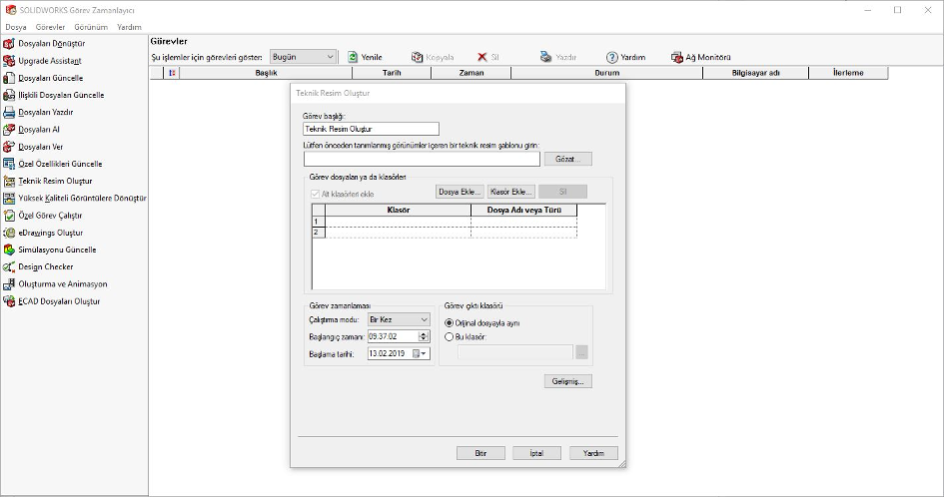
Task: Toggle the Alt klasörleri ekle checkbox
Action: (x=314, y=193)
